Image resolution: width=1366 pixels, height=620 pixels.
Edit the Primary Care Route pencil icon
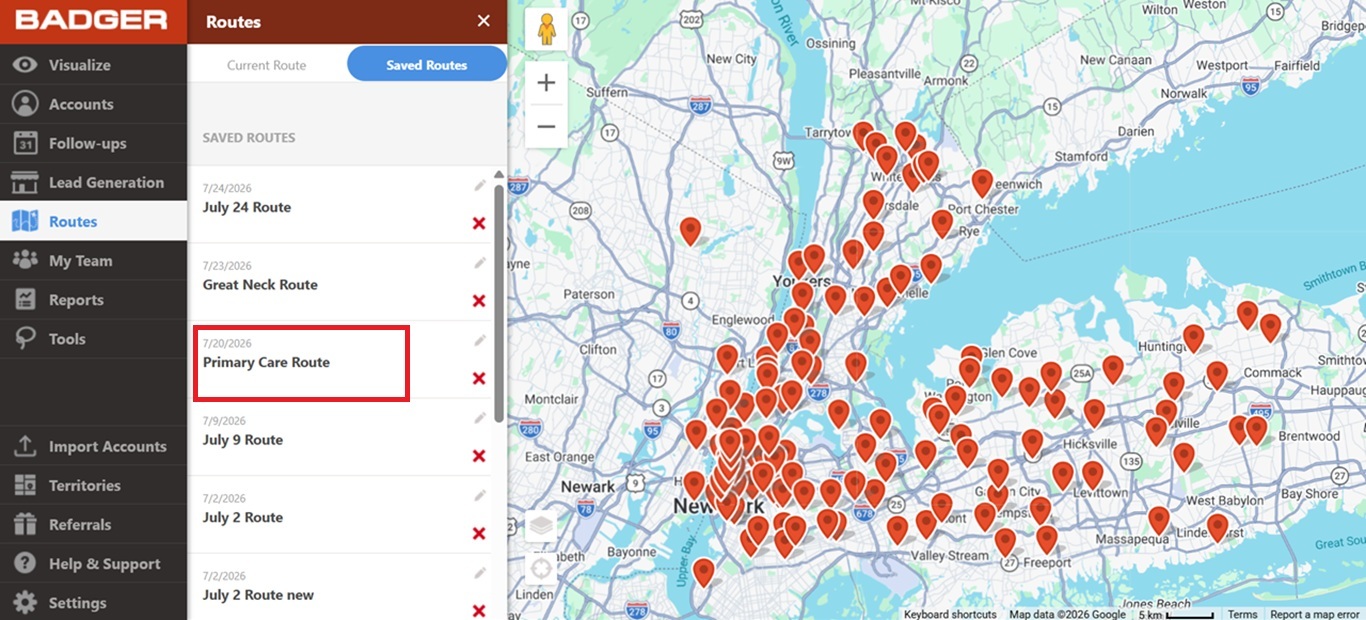(480, 340)
